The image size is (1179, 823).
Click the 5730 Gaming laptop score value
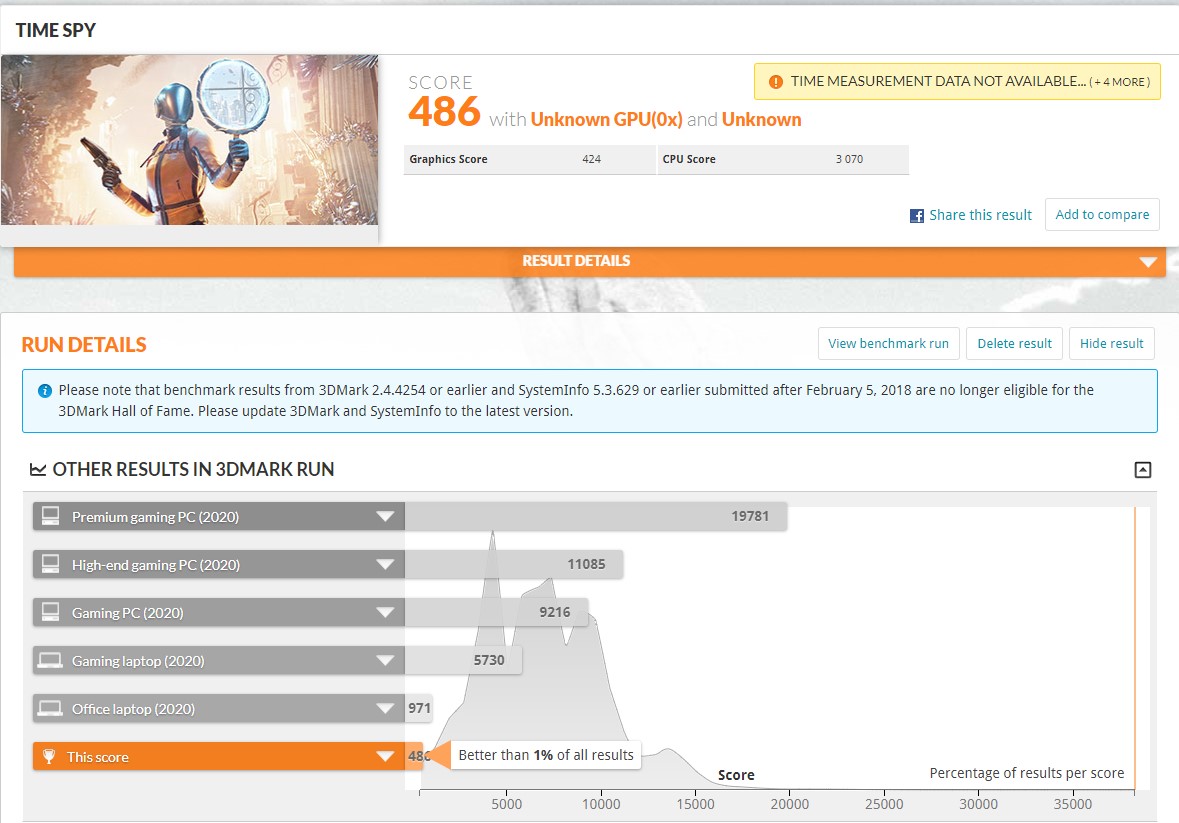pyautogui.click(x=489, y=660)
